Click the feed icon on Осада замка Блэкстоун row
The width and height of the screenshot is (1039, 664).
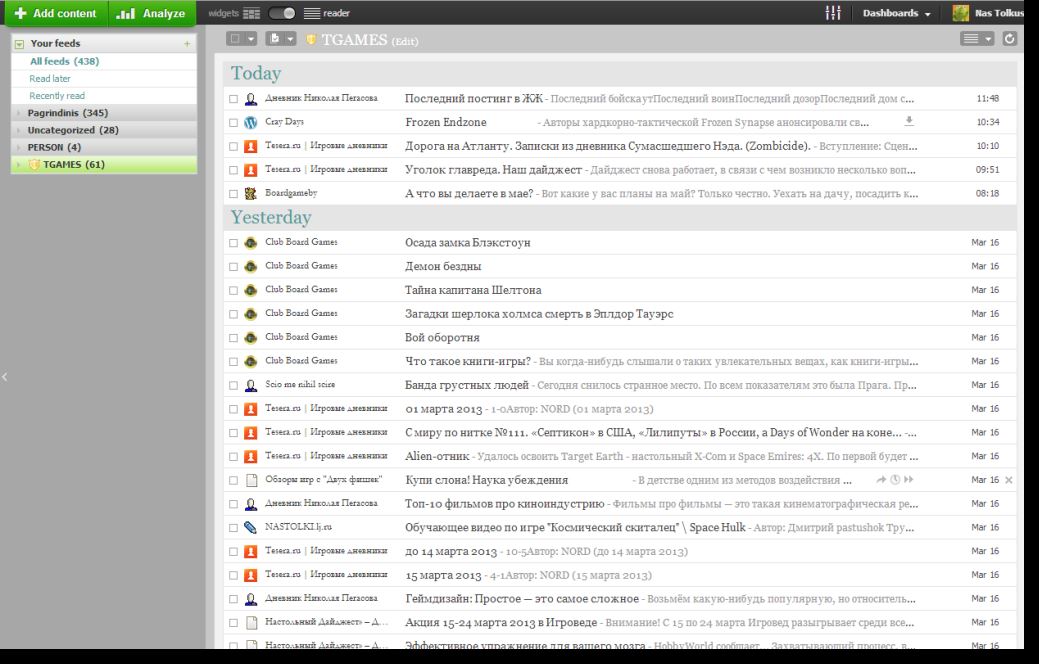coord(250,243)
